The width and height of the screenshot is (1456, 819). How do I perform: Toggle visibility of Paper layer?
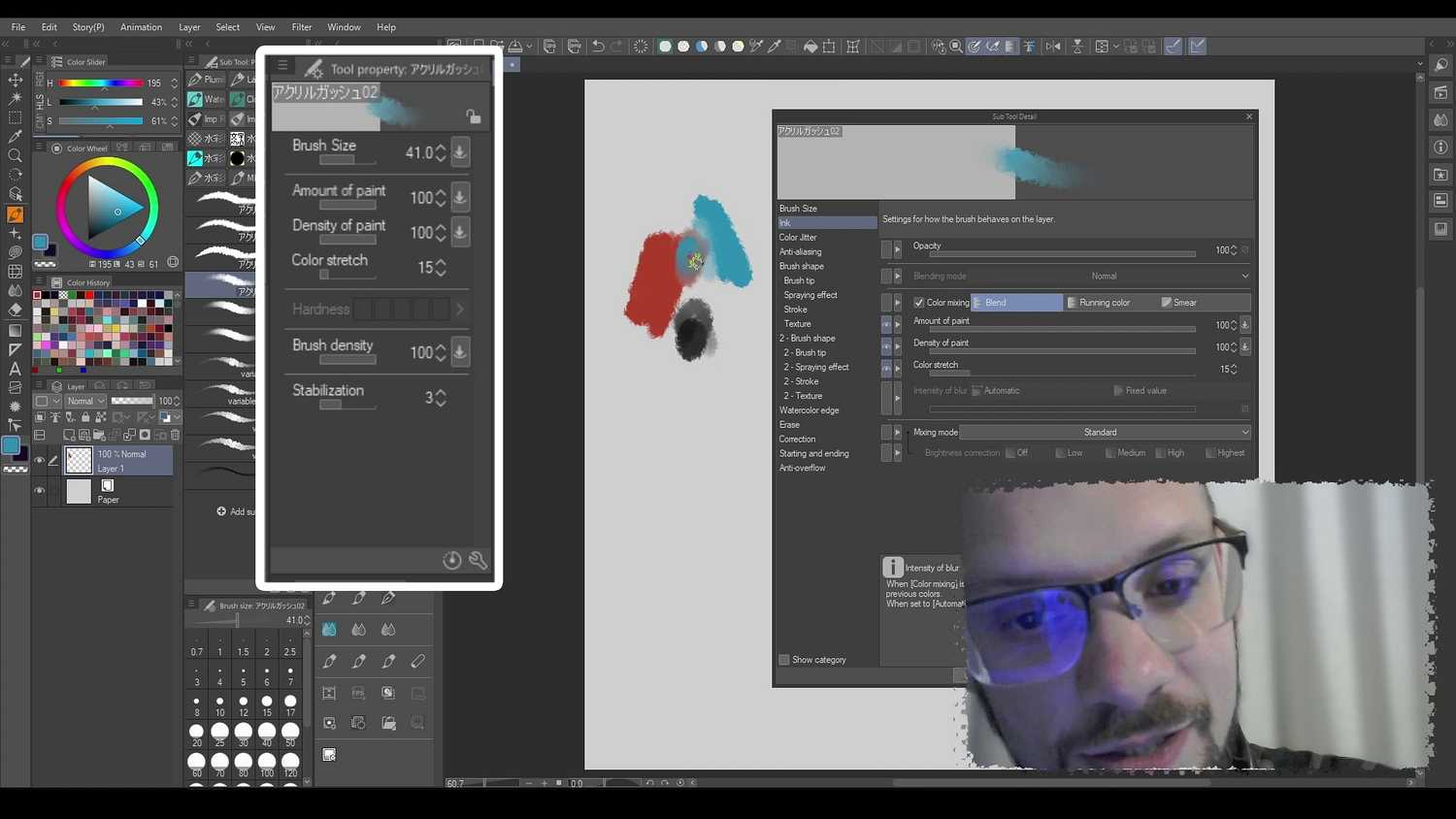pos(40,491)
